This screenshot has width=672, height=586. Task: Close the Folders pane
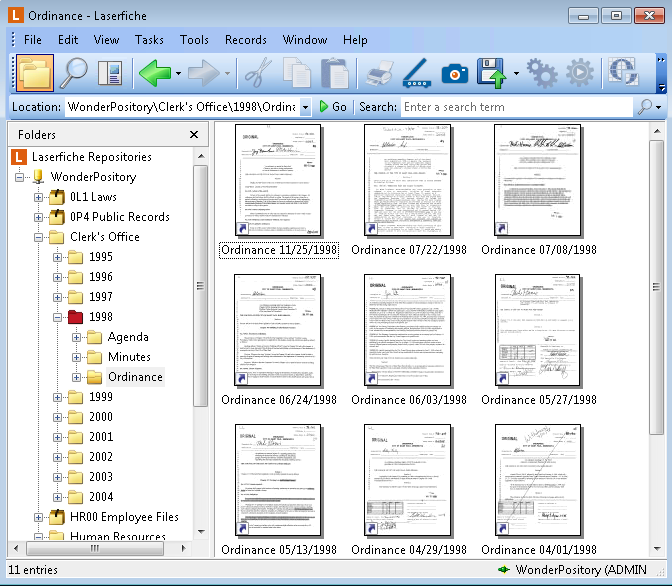pos(194,135)
